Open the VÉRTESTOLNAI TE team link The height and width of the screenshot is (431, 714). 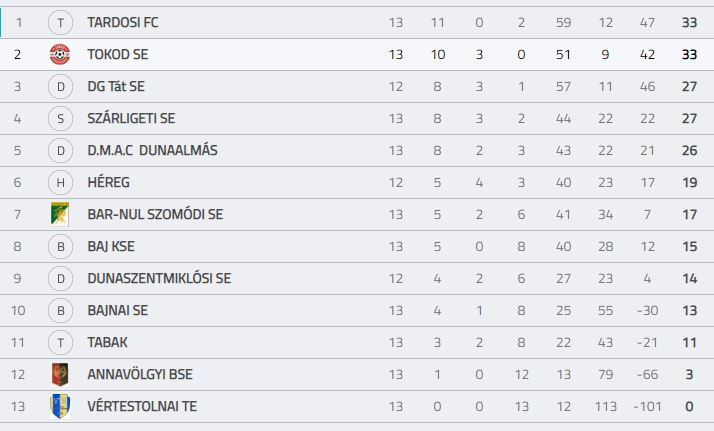click(142, 406)
